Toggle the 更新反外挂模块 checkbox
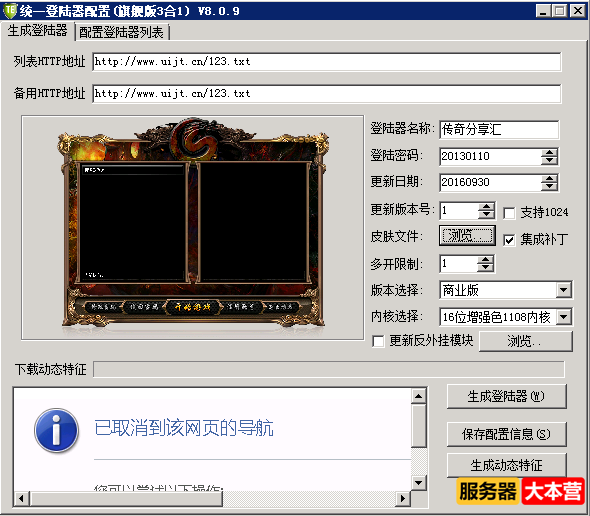This screenshot has height=516, width=590. click(x=378, y=341)
